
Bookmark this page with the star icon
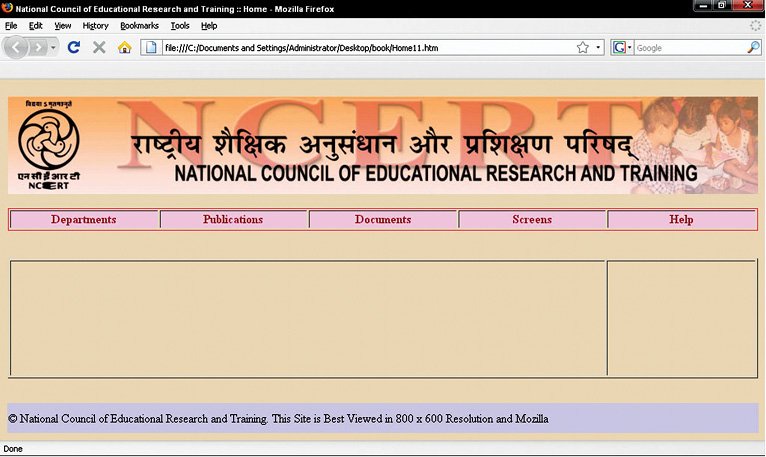click(582, 47)
